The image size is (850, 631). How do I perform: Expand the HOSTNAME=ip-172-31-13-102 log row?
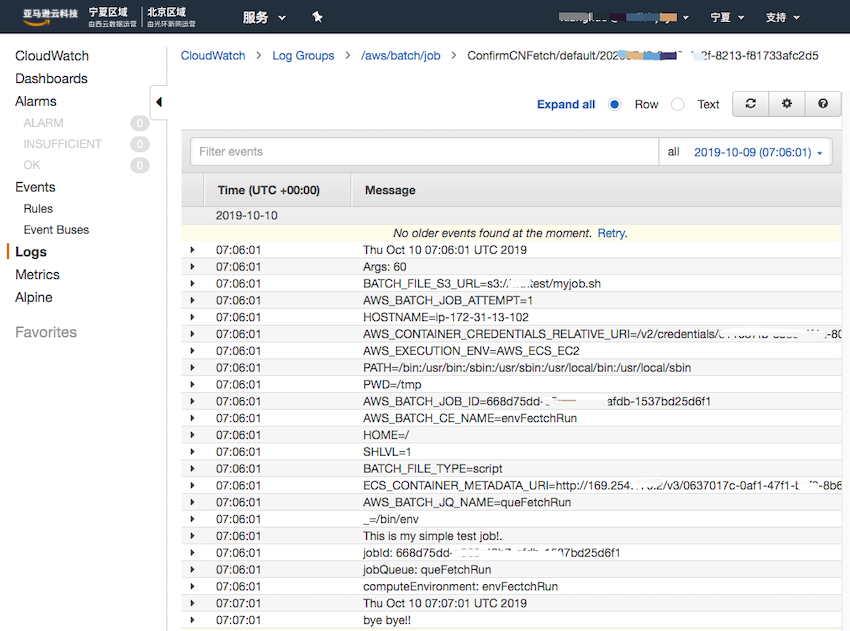pyautogui.click(x=192, y=317)
